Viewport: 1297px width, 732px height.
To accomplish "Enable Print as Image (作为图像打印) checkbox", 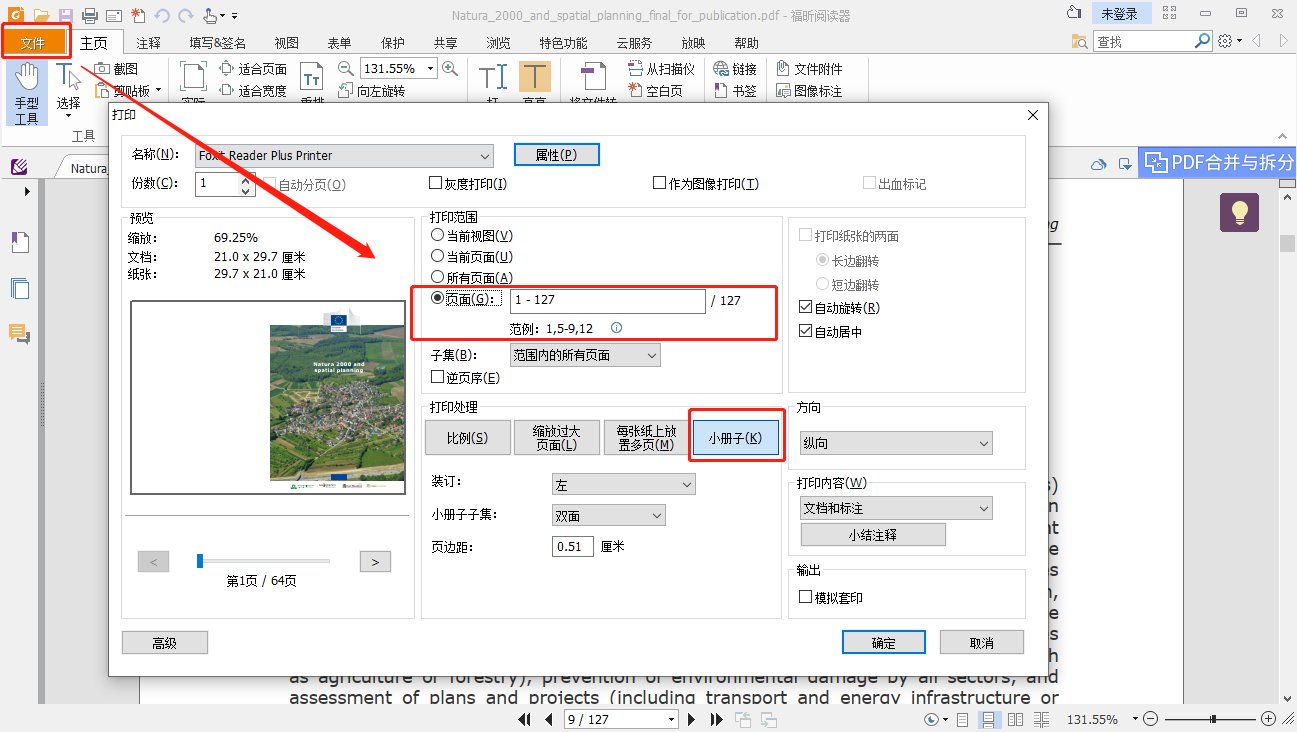I will pyautogui.click(x=659, y=183).
